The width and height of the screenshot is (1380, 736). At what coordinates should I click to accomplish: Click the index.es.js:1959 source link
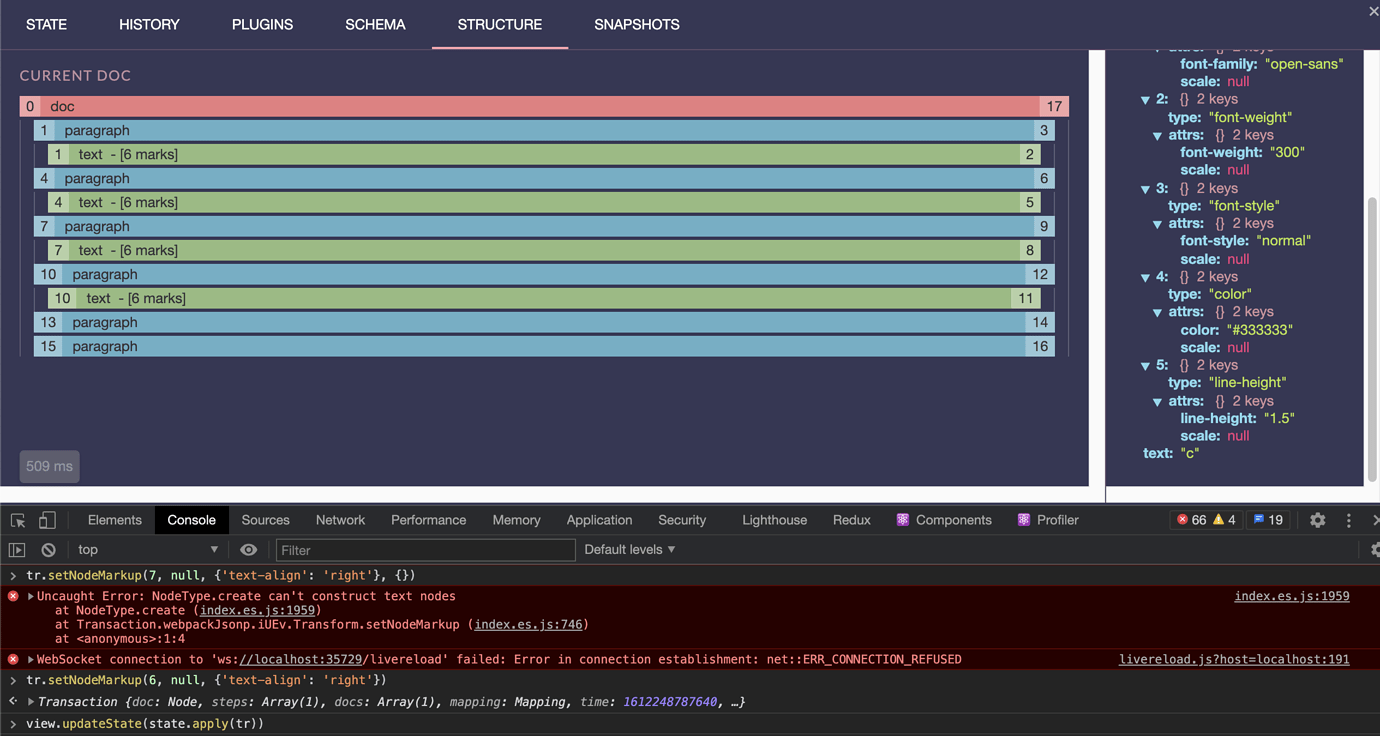click(1291, 596)
